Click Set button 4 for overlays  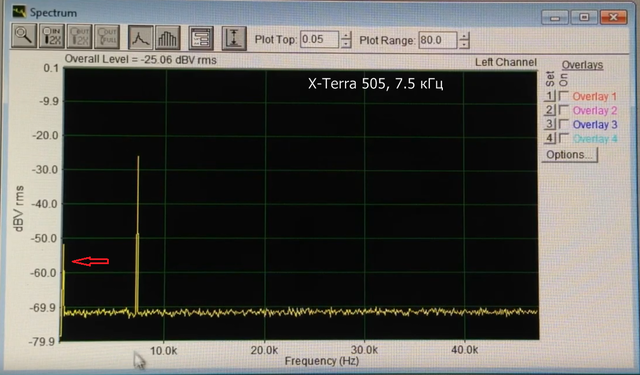(549, 138)
